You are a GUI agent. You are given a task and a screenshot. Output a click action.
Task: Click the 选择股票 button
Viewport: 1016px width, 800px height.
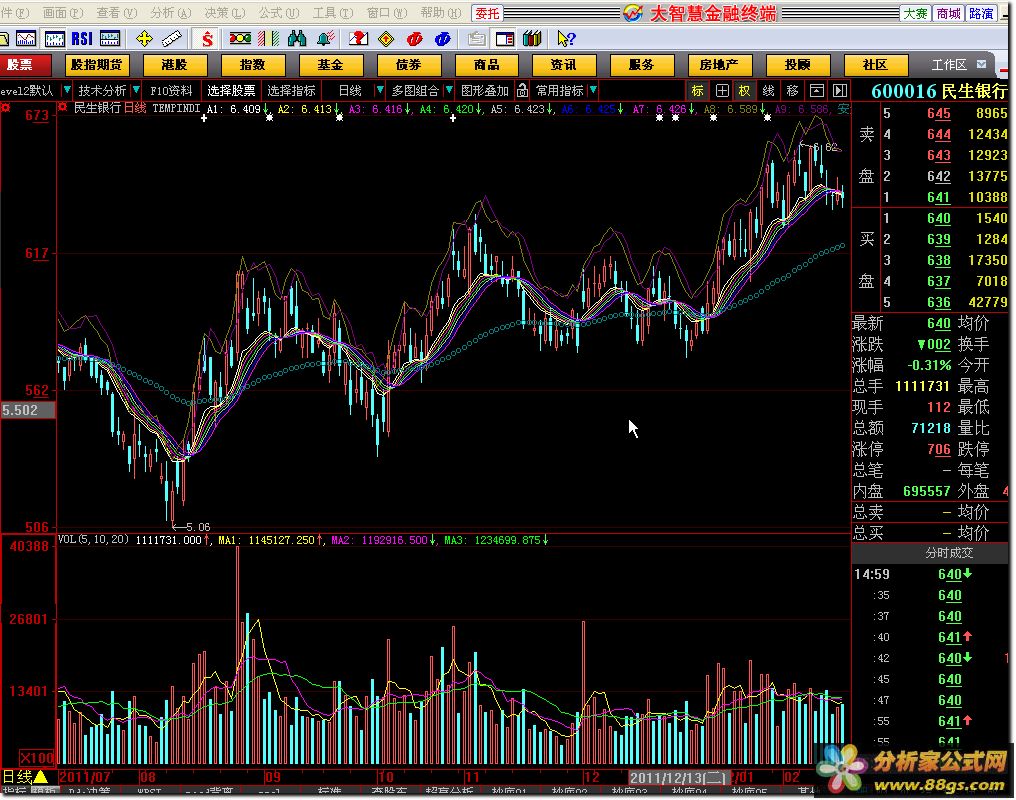tap(231, 91)
